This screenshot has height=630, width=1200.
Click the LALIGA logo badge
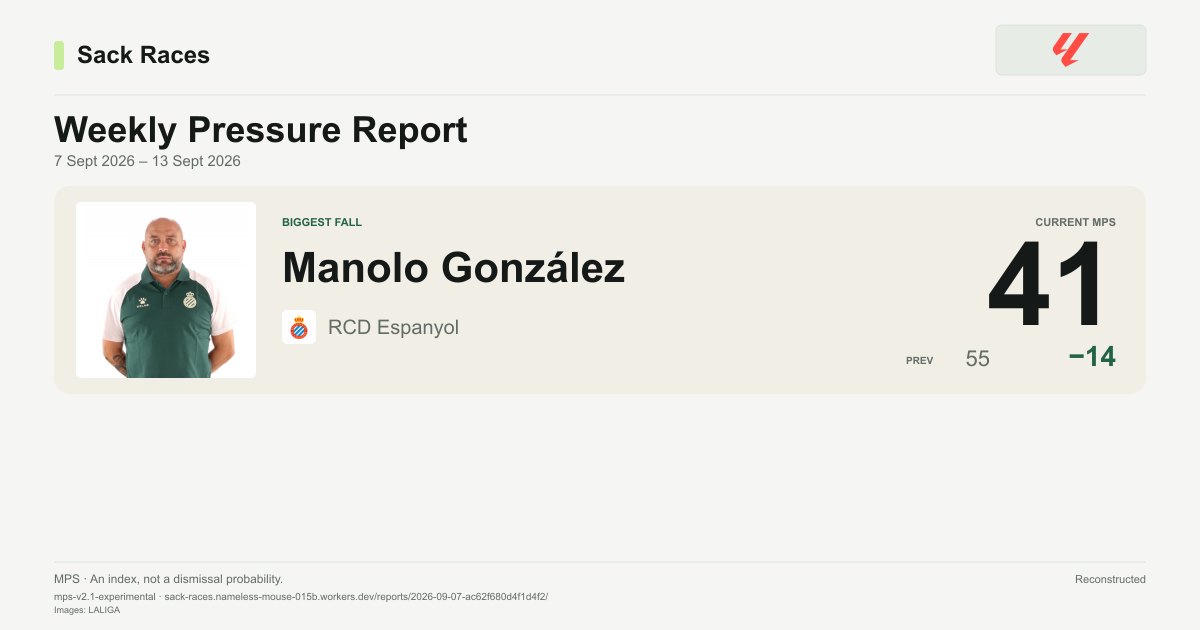[1070, 50]
